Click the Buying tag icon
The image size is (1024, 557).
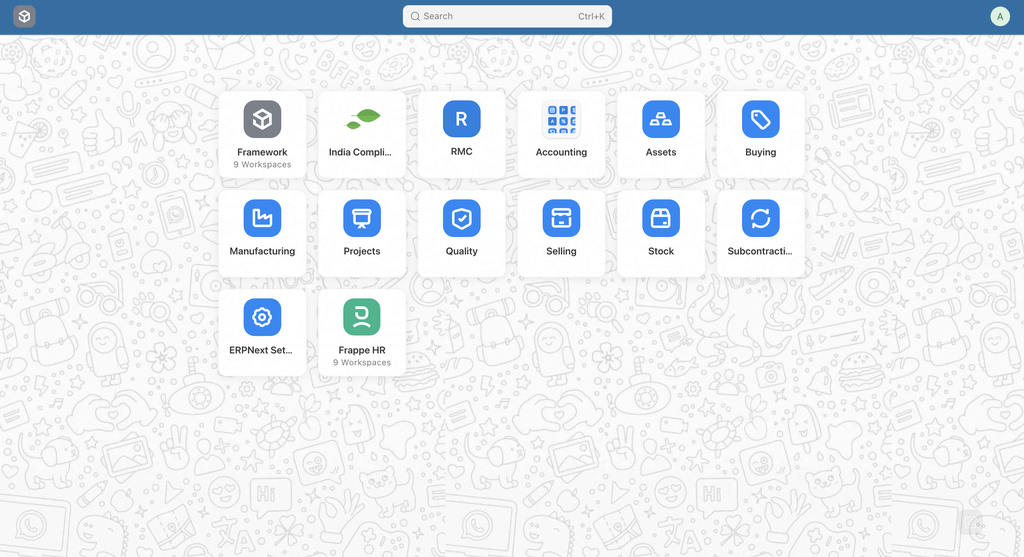pyautogui.click(x=760, y=120)
